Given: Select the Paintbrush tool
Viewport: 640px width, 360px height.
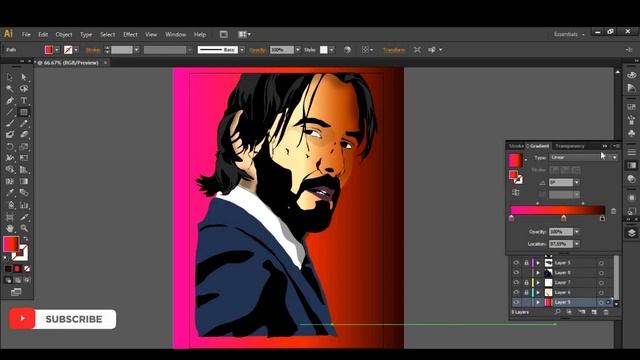Looking at the screenshot, I should pyautogui.click(x=10, y=123).
